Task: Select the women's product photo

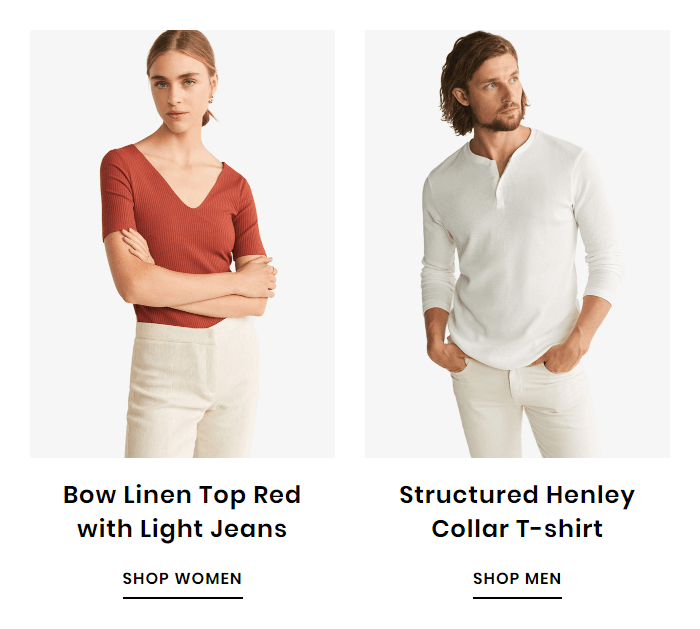Action: click(x=182, y=244)
